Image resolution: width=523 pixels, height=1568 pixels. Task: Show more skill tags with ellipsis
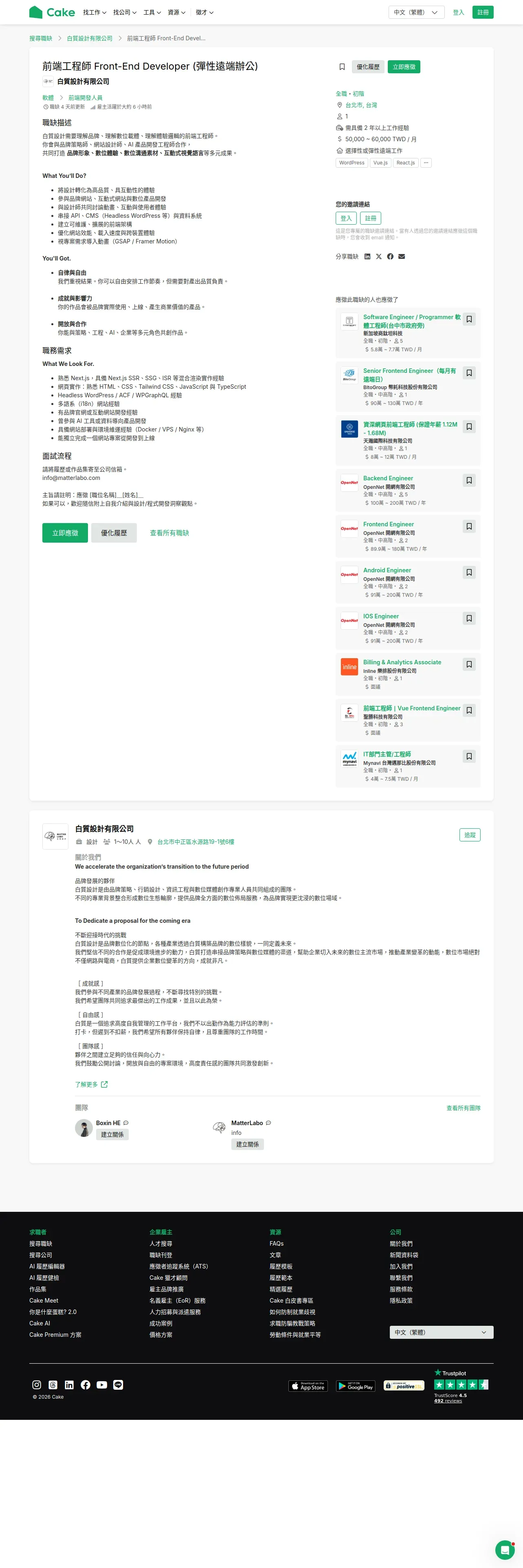pyautogui.click(x=426, y=162)
